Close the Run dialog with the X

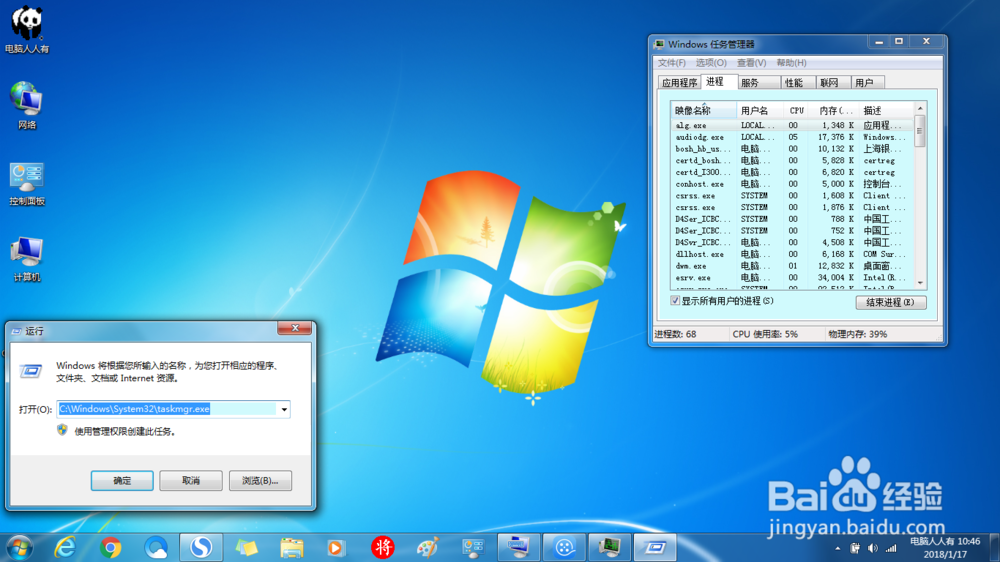295,328
